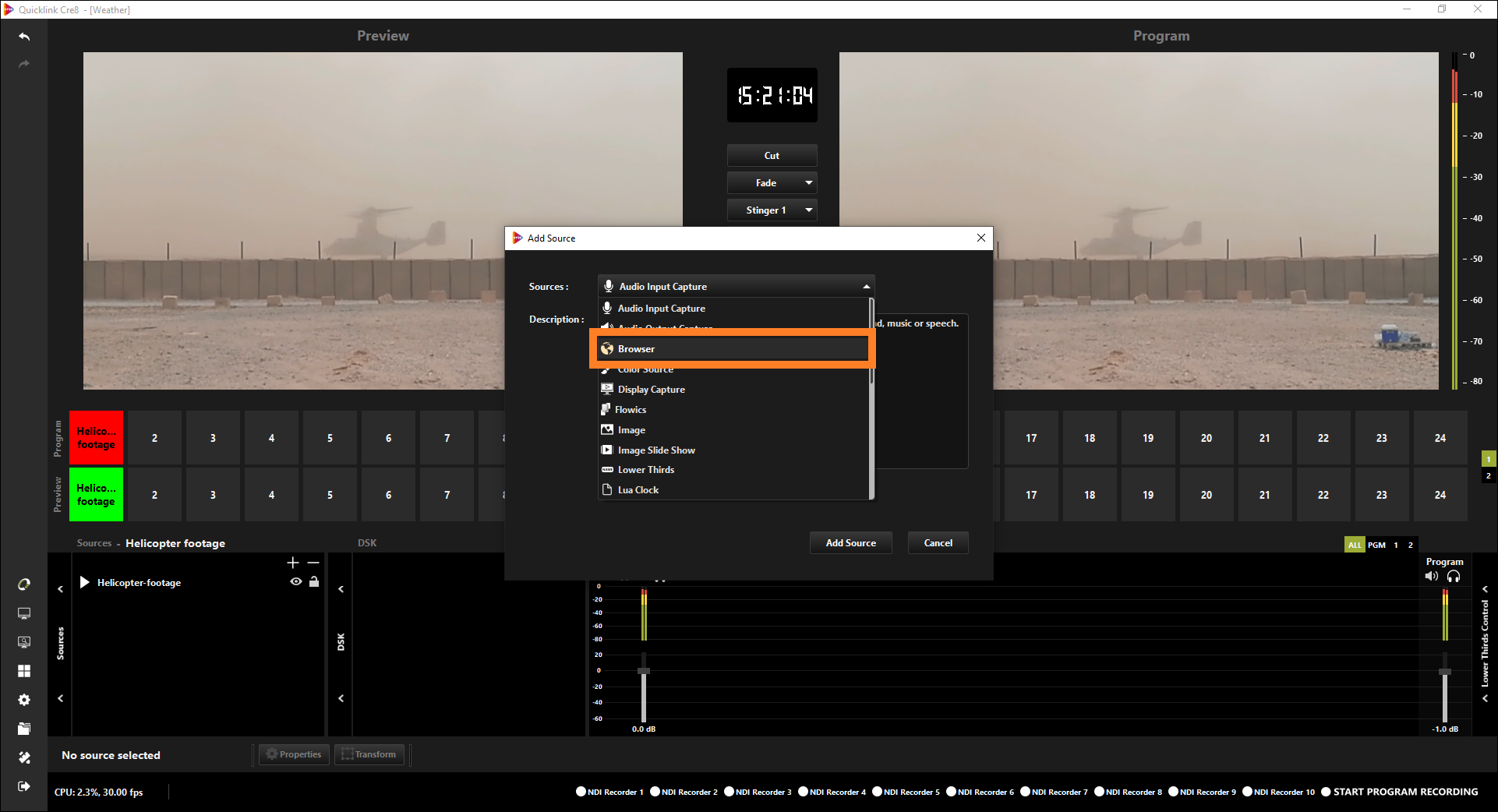The width and height of the screenshot is (1498, 812).
Task: Click the undo arrow icon
Action: pyautogui.click(x=24, y=37)
